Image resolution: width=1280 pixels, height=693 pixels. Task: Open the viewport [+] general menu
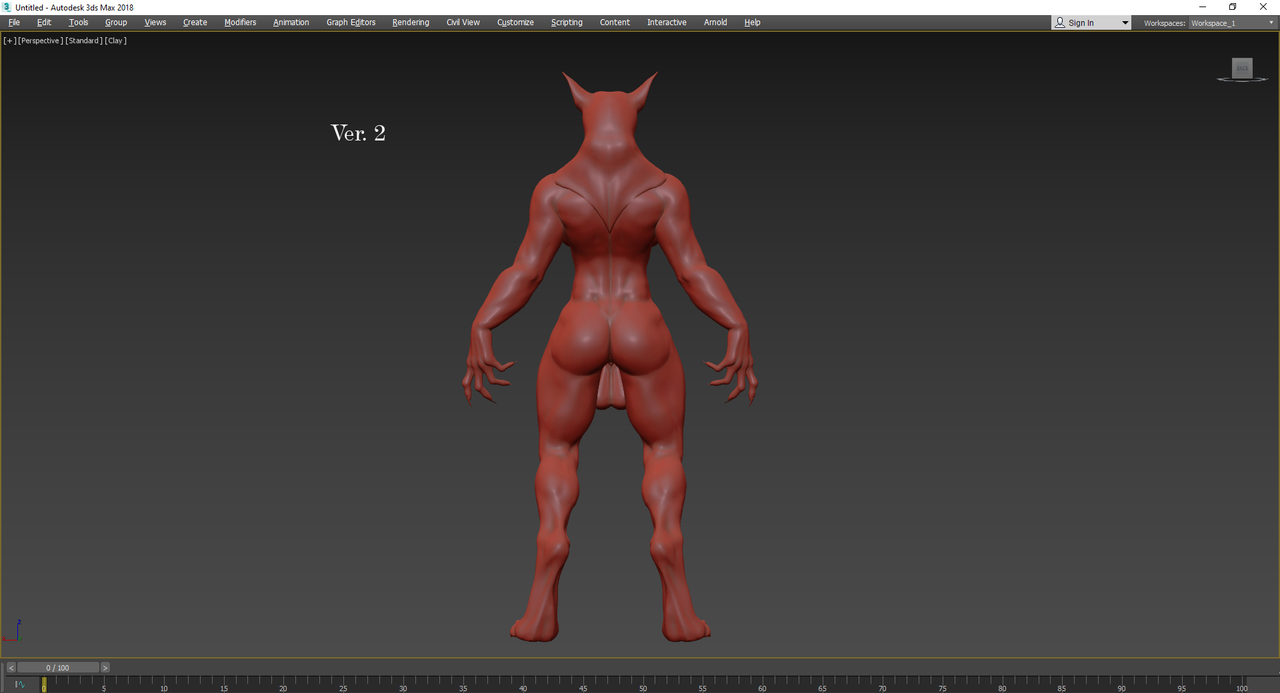point(9,41)
